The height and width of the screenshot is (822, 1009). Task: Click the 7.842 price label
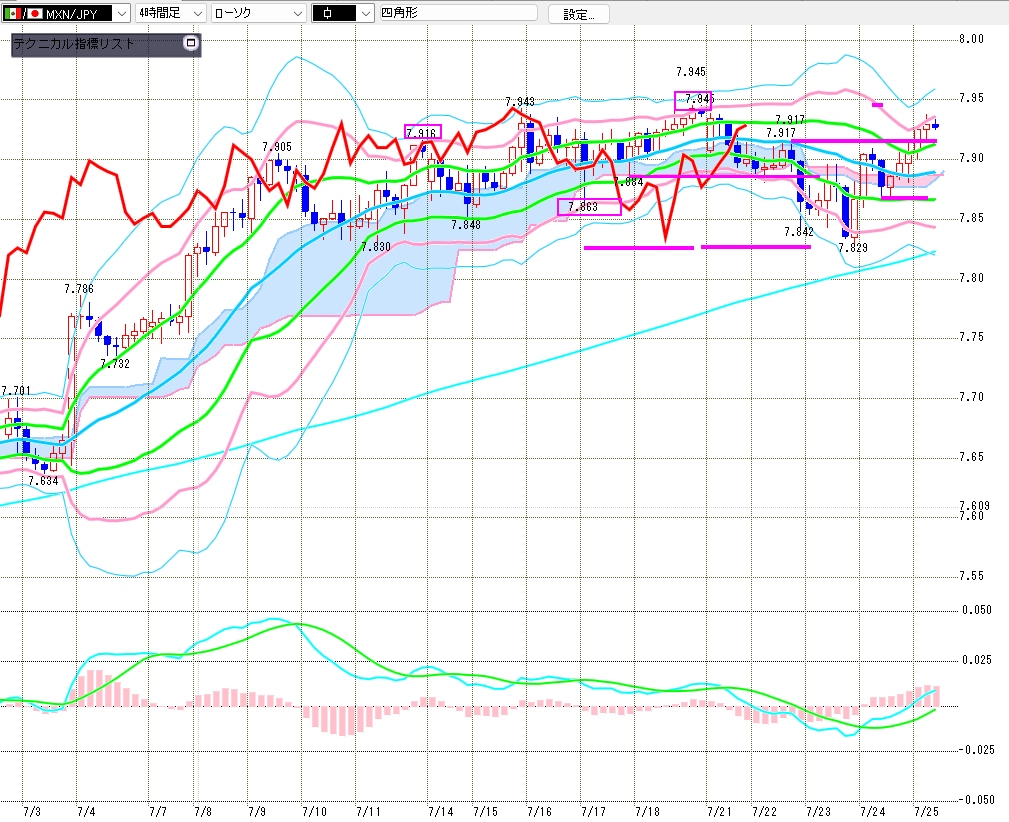point(799,232)
